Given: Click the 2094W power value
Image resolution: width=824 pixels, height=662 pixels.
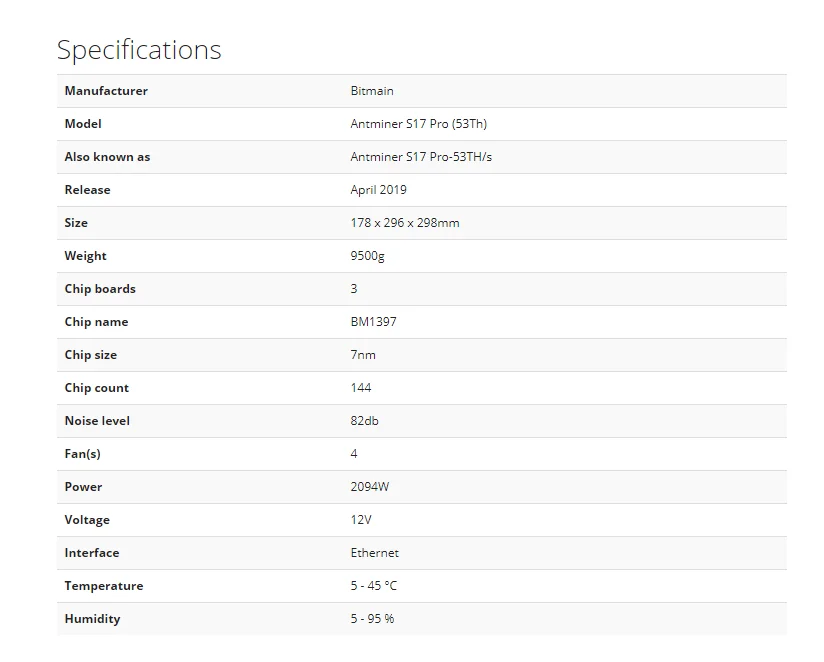Looking at the screenshot, I should (370, 487).
